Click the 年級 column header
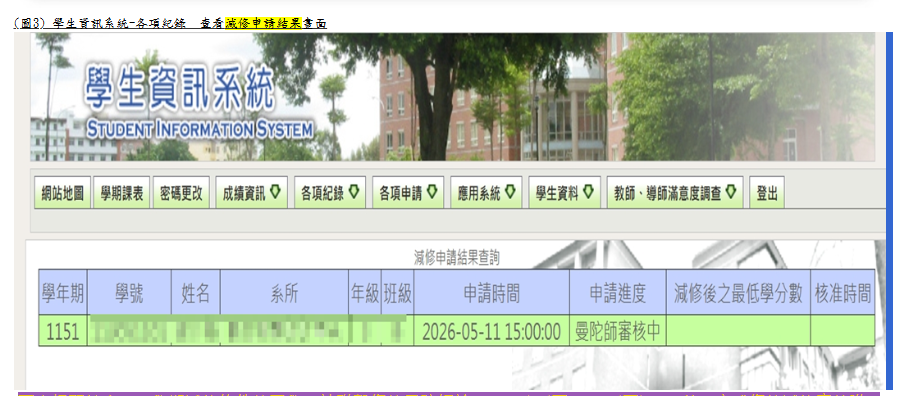 [x=365, y=292]
